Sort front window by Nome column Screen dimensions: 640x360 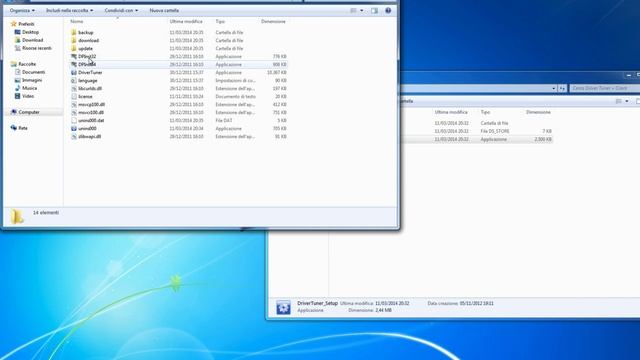coord(77,21)
